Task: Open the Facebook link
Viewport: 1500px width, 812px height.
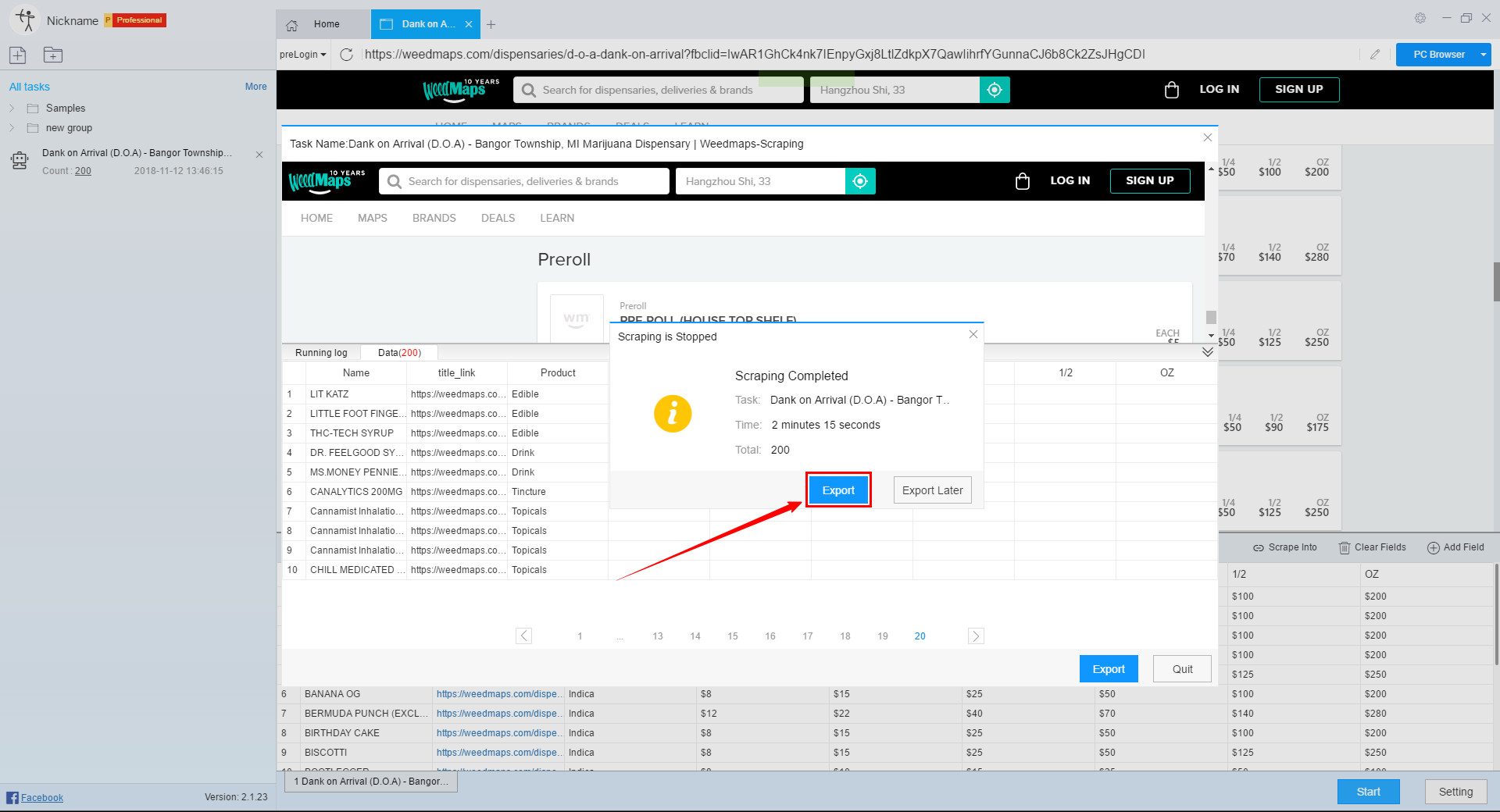Action: tap(42, 798)
